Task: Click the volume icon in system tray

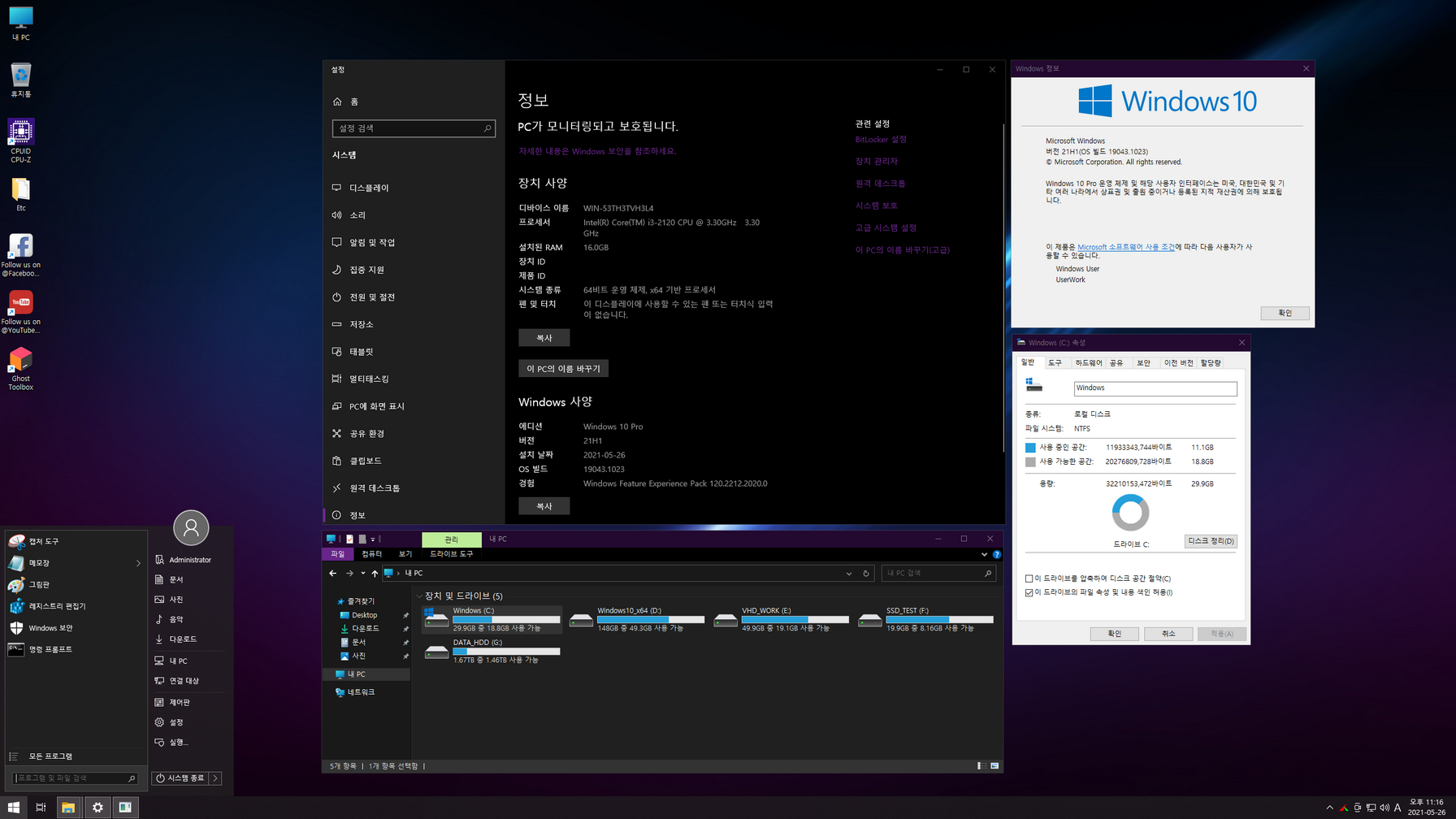Action: click(1384, 808)
